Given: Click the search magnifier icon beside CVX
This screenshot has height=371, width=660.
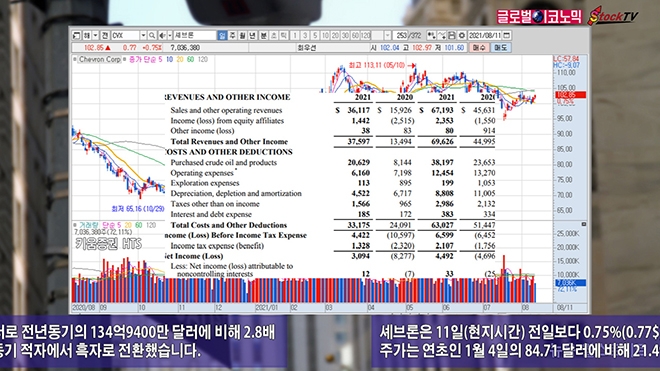Looking at the screenshot, I should point(152,35).
